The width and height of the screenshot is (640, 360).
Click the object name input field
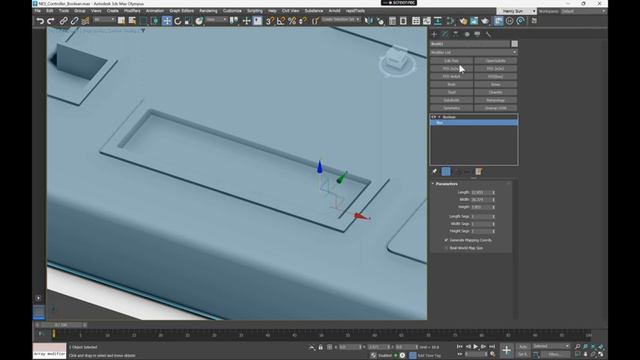(x=470, y=44)
